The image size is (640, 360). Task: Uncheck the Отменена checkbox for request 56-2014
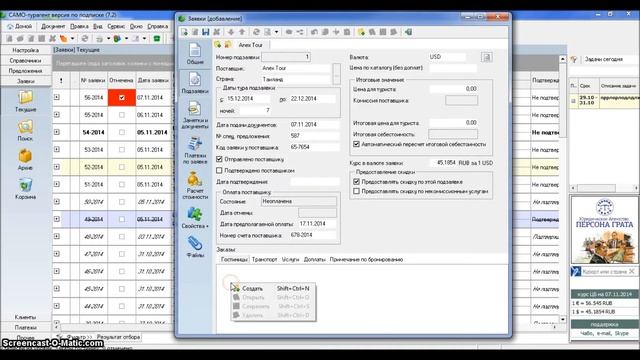click(x=122, y=98)
